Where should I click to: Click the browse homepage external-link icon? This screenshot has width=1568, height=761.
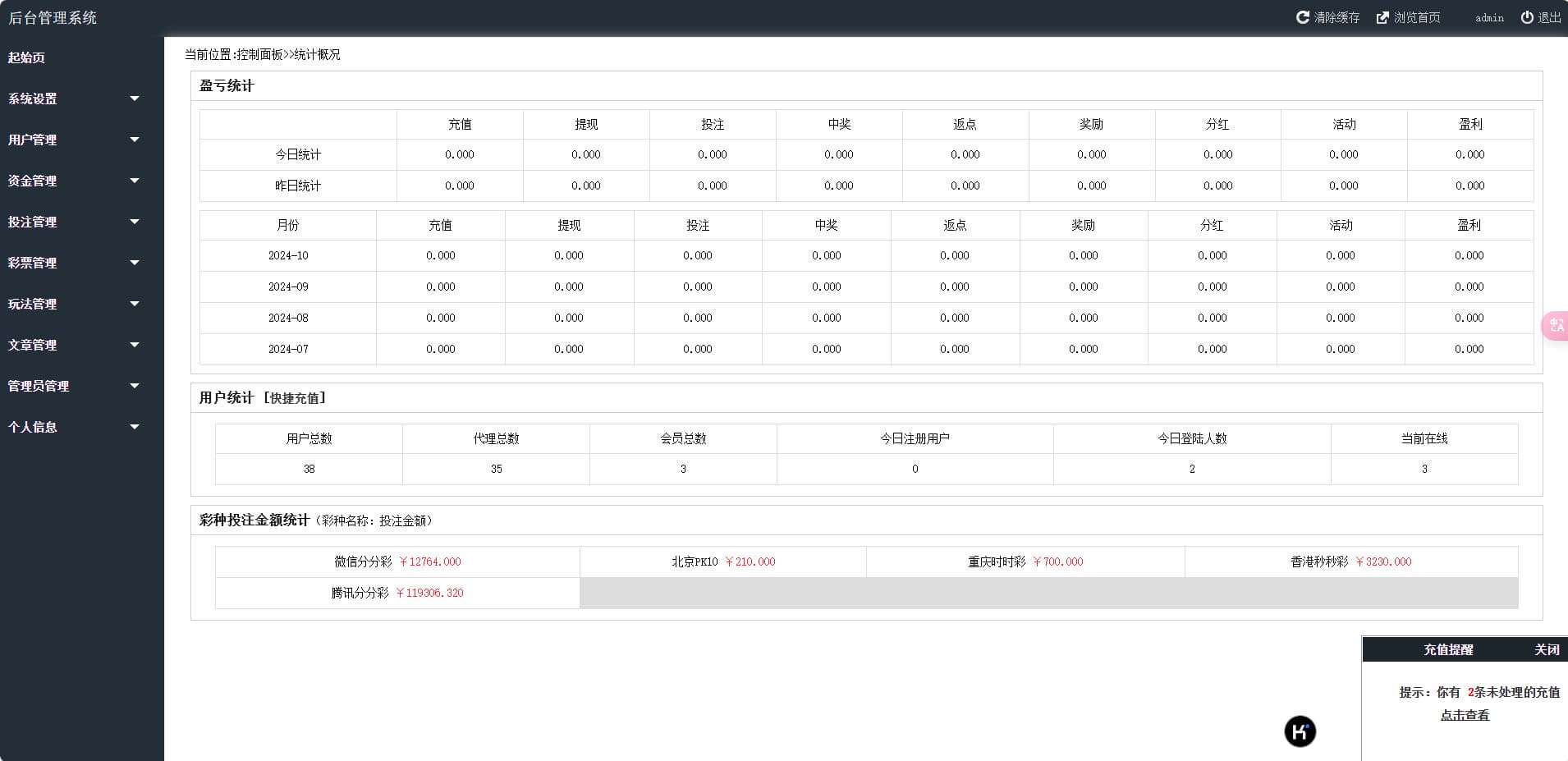click(1382, 17)
